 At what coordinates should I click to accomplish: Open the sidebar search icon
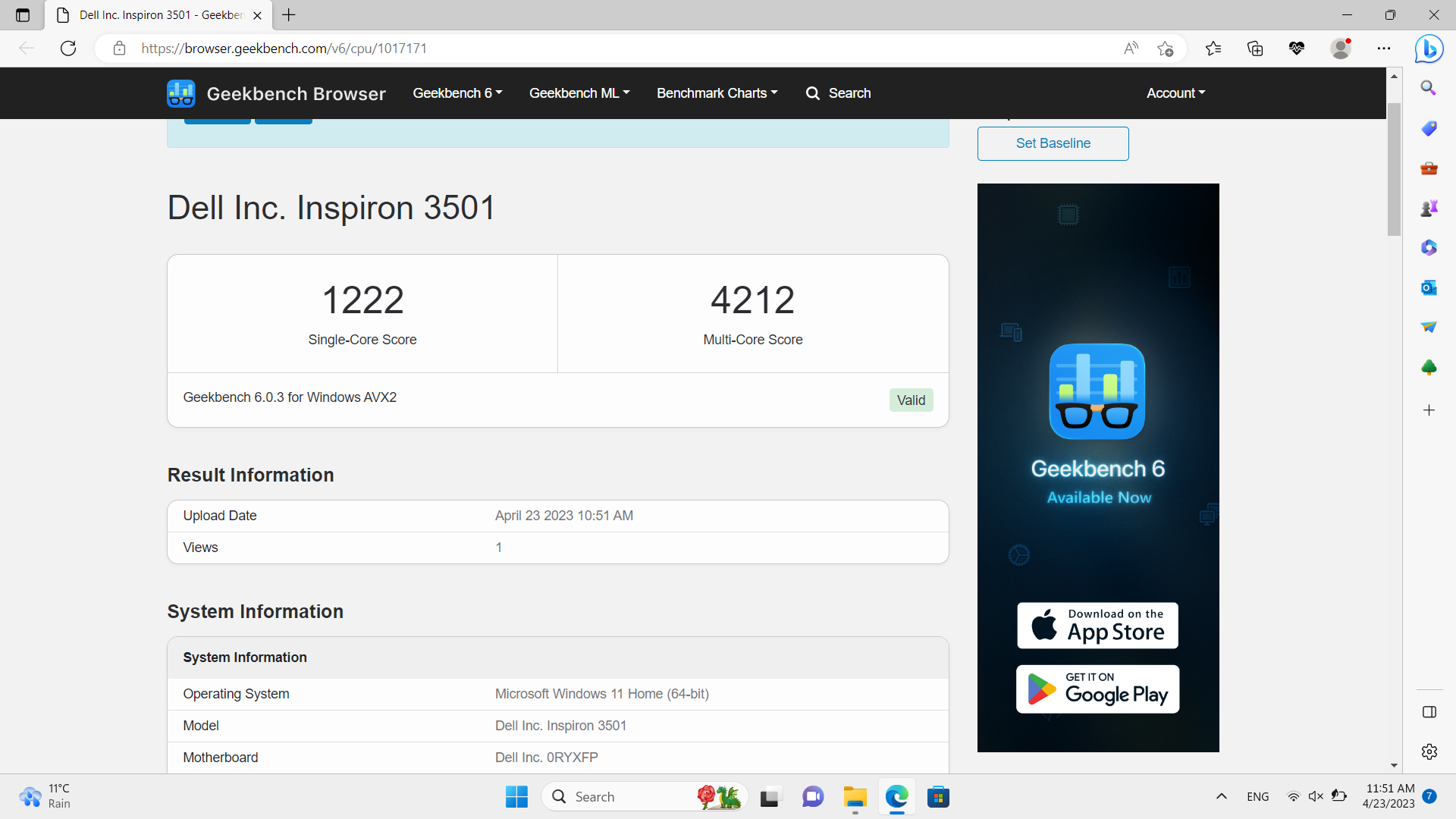[1429, 88]
